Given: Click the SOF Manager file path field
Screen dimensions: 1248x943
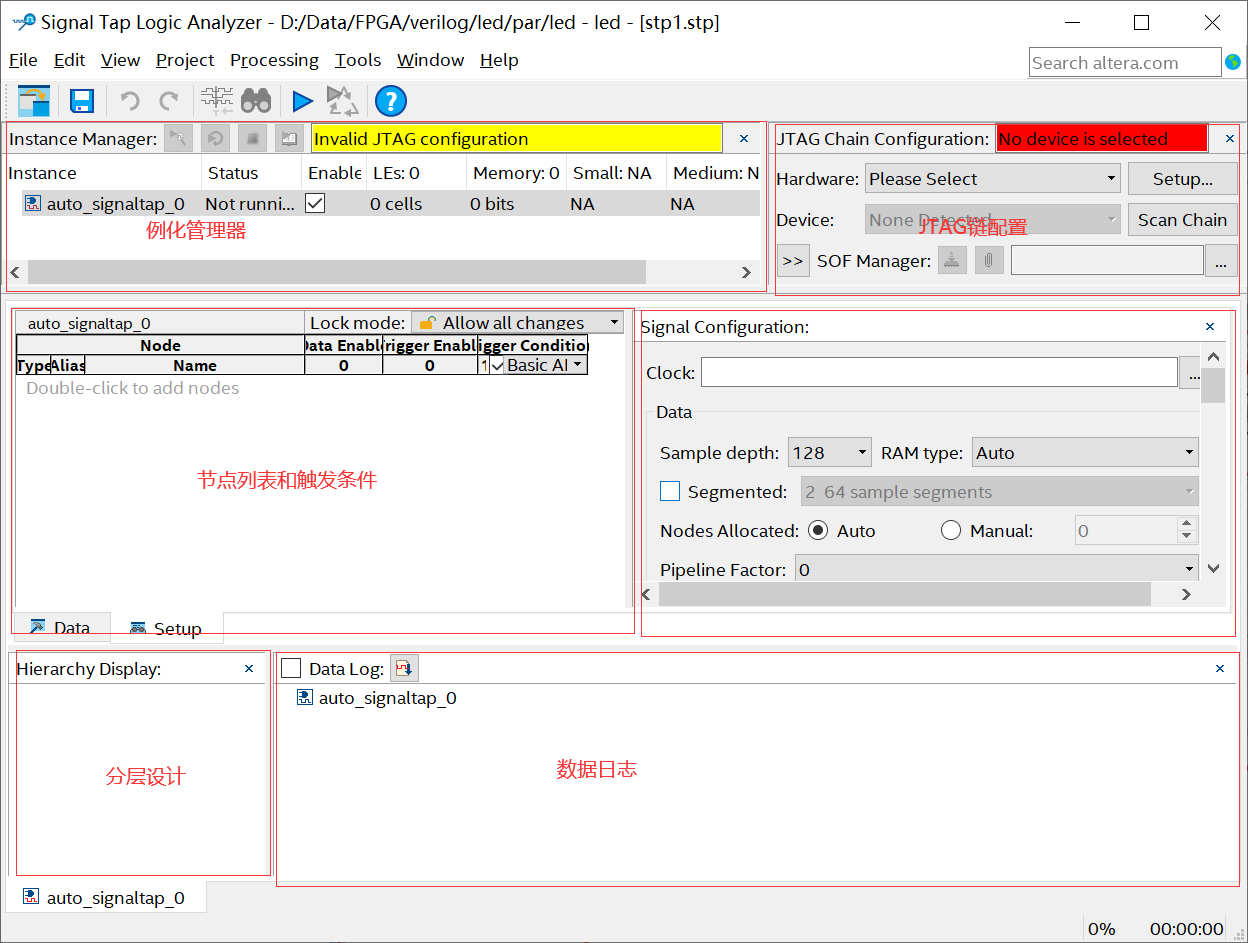Looking at the screenshot, I should point(1107,261).
